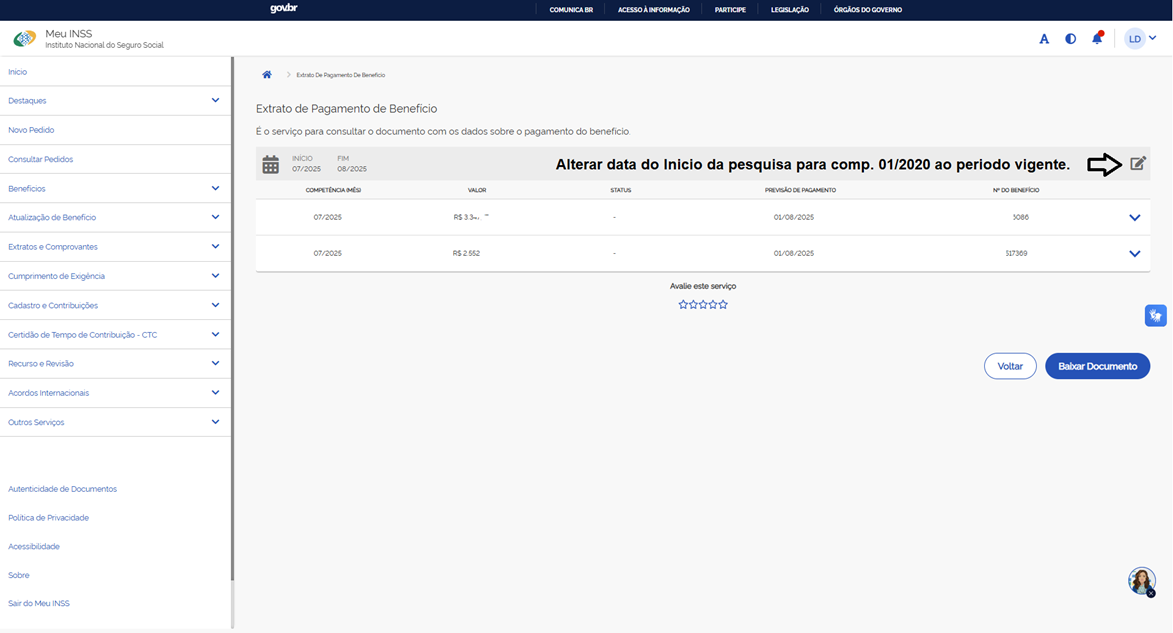Viewport: 1173px width, 633px height.
Task: Open Autenticidade de Documentos link
Action: coord(62,489)
